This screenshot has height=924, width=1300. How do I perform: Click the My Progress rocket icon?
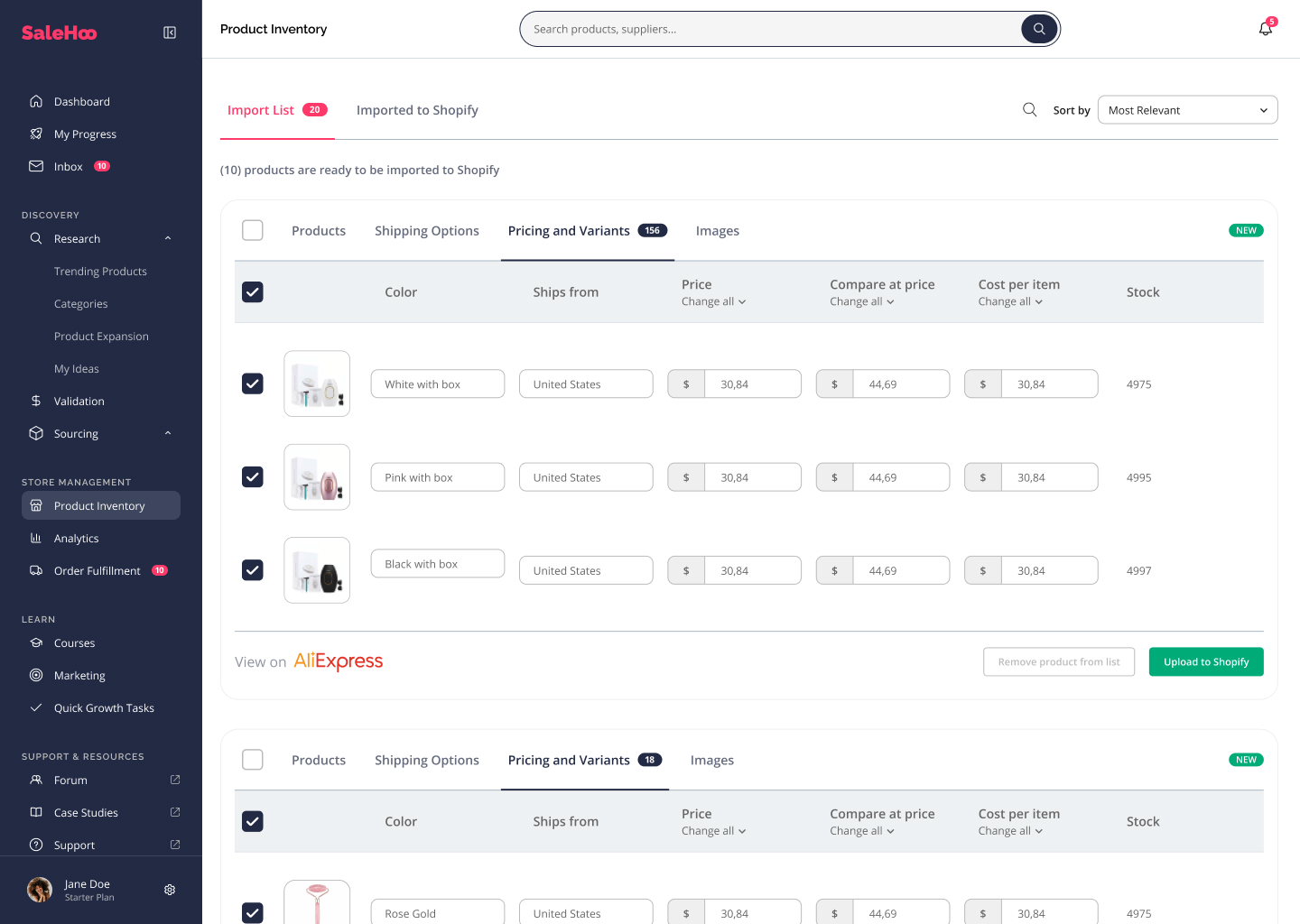[x=36, y=134]
